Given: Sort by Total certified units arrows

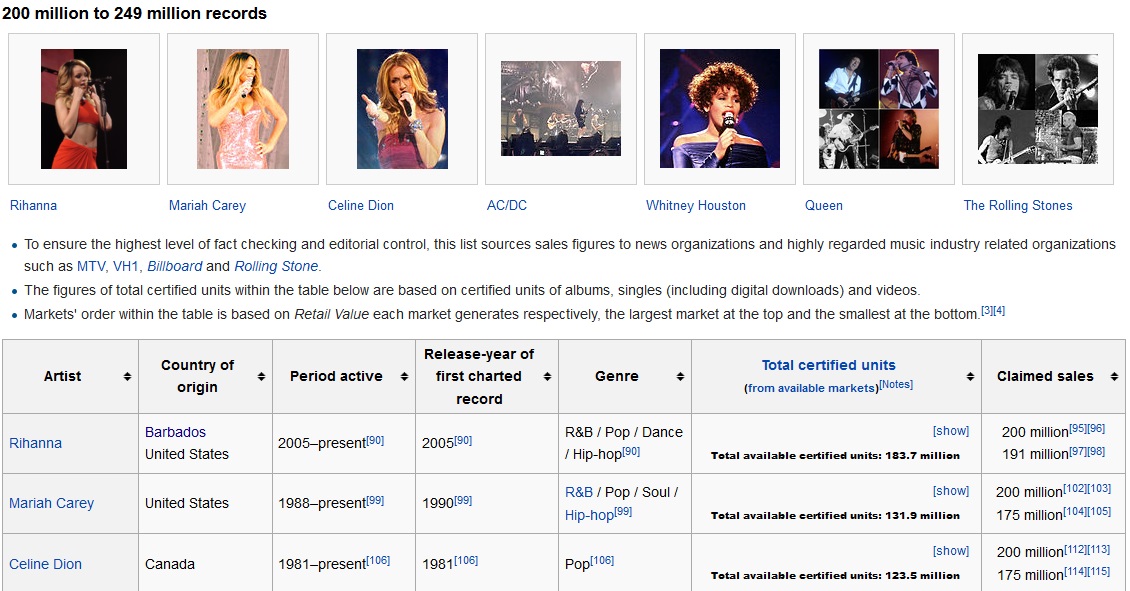Looking at the screenshot, I should click(970, 377).
